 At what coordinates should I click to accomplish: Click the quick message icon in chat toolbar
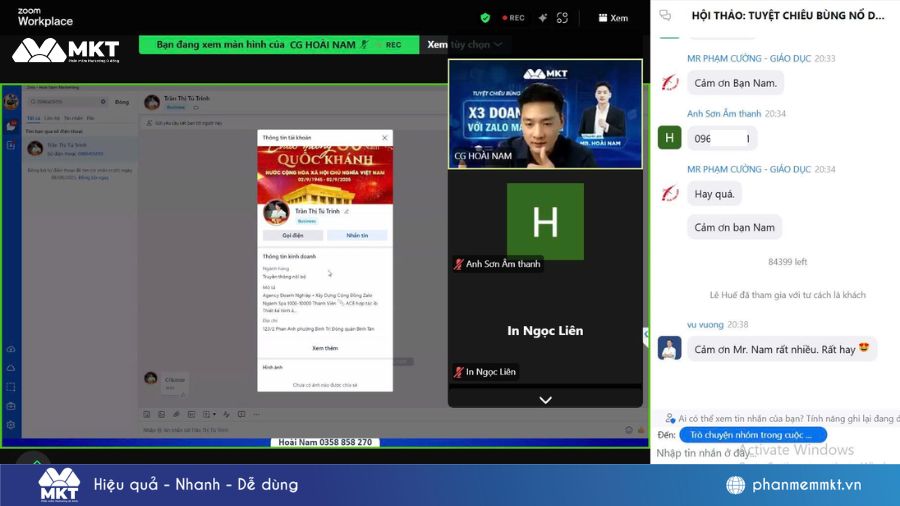coord(242,414)
